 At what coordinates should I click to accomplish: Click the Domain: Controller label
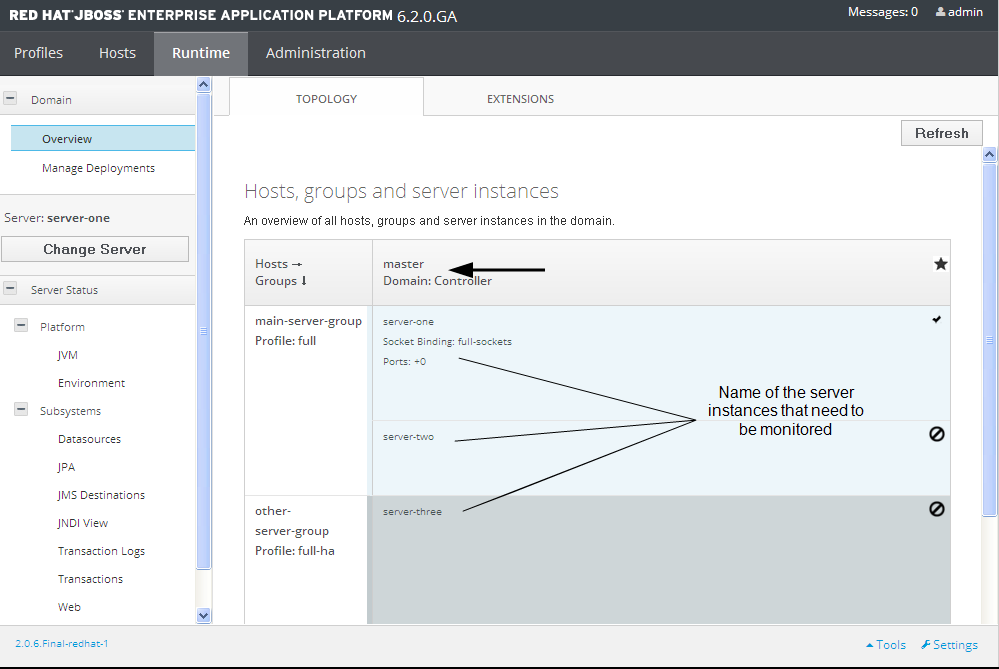pos(438,281)
